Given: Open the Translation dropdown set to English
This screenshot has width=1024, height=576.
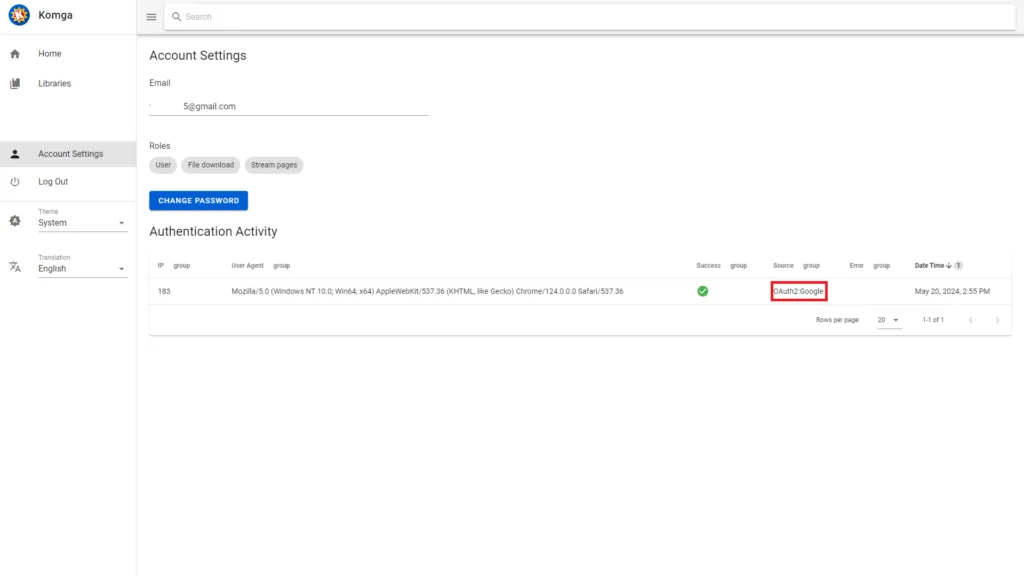Looking at the screenshot, I should (82, 268).
